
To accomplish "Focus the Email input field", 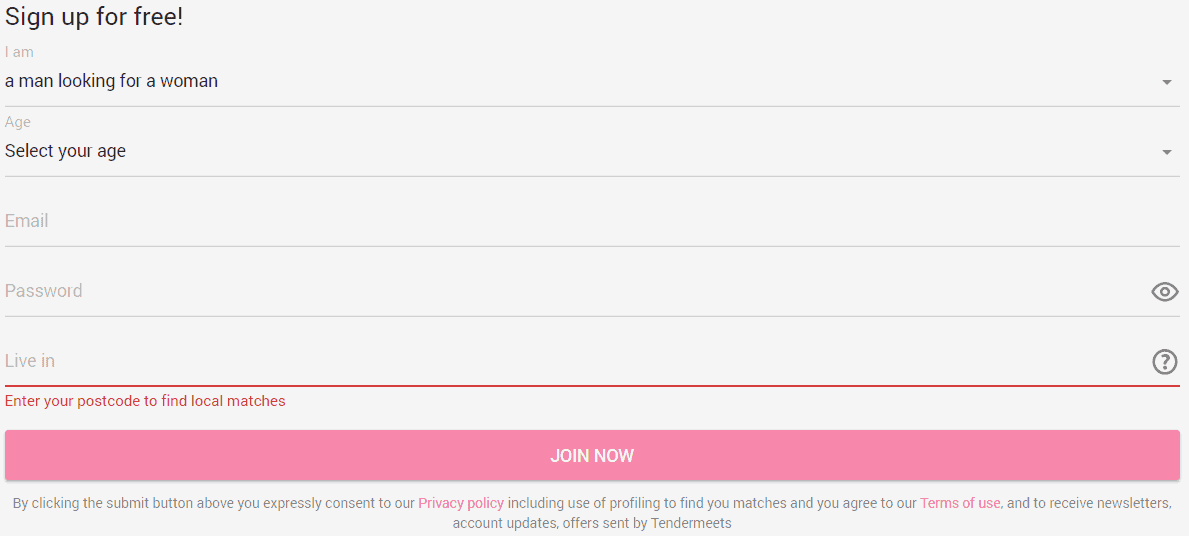I will point(592,221).
